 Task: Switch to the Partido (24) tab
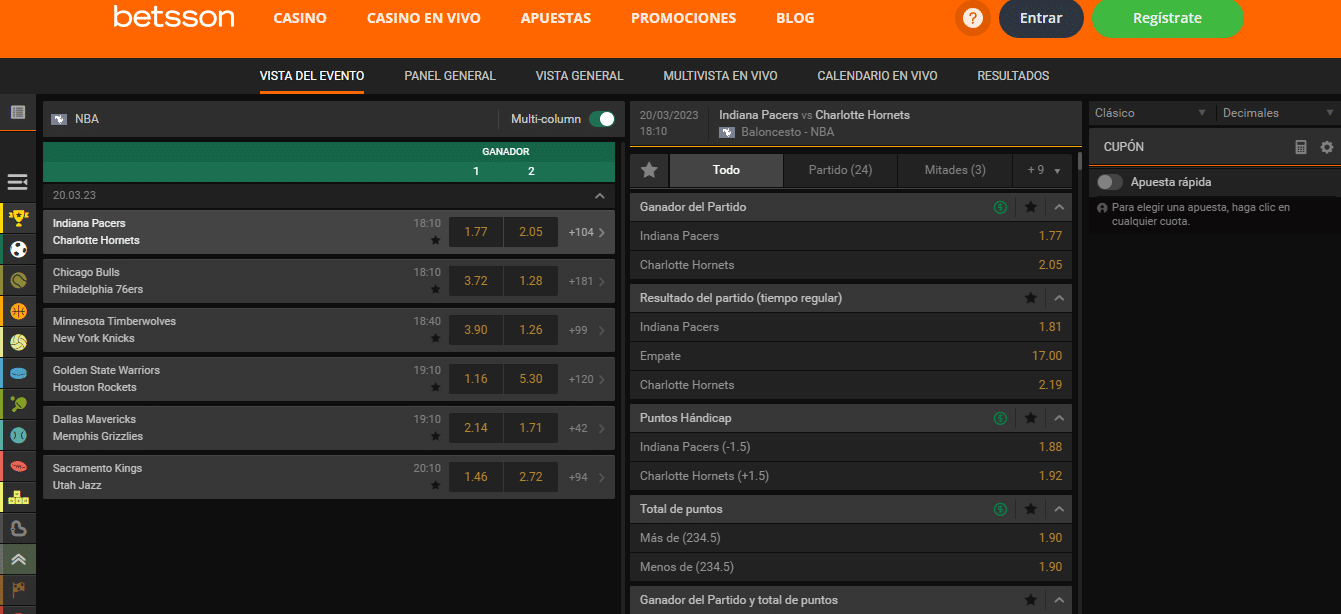(x=840, y=170)
